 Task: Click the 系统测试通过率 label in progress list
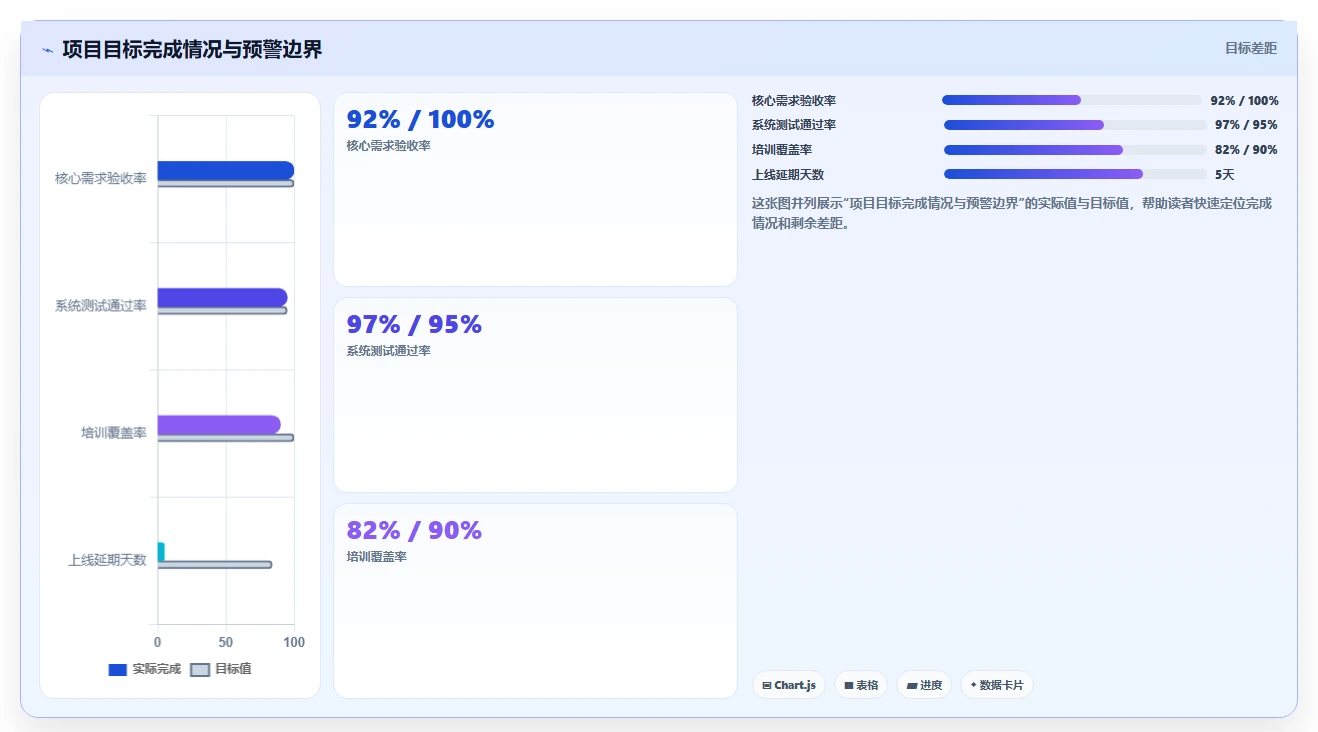tap(794, 125)
